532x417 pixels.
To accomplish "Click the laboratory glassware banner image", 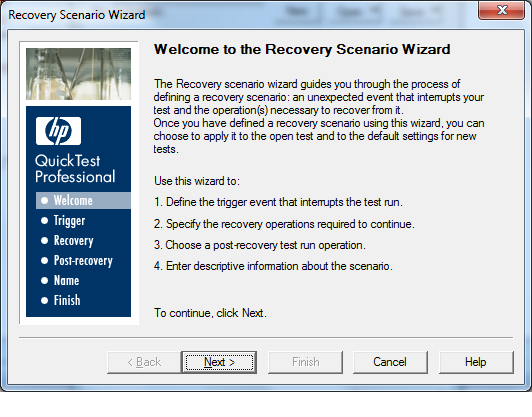I will coord(78,74).
